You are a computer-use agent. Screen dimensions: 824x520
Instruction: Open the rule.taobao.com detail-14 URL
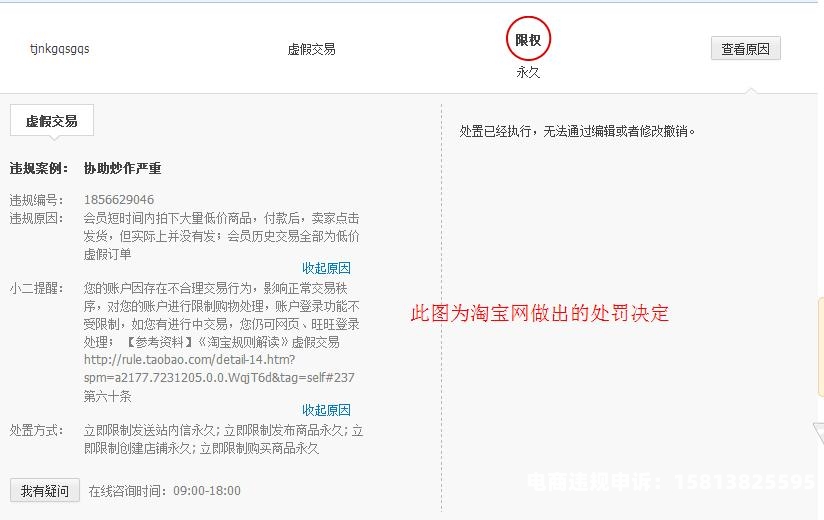(219, 368)
